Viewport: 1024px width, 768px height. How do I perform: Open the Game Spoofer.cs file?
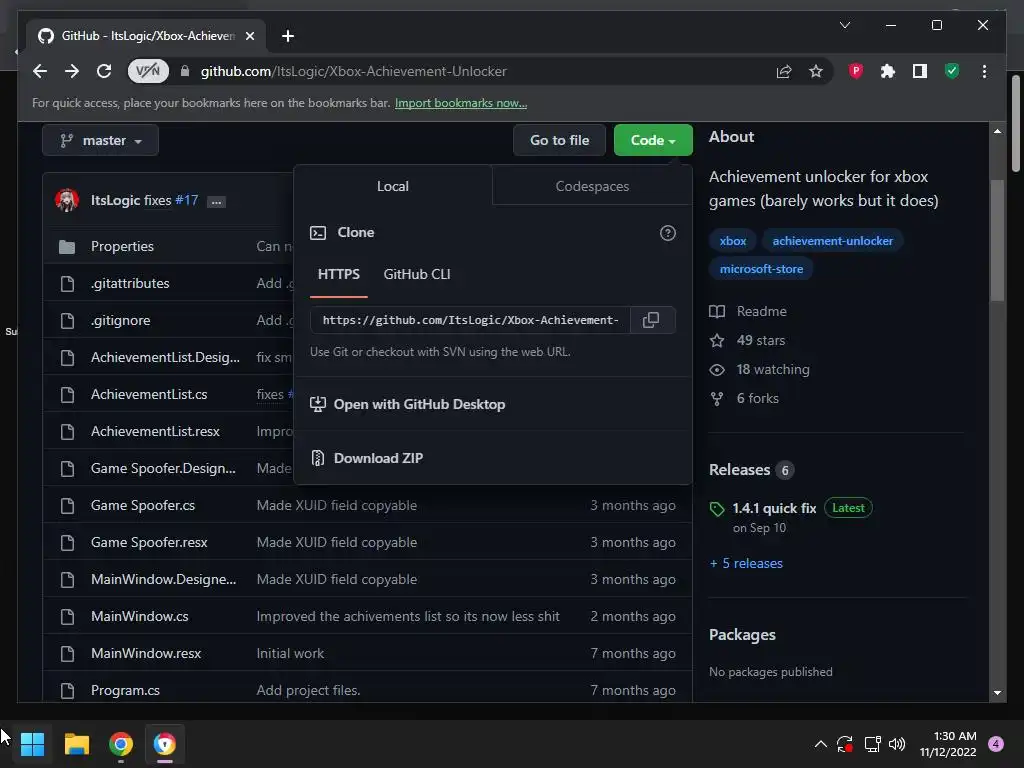click(x=142, y=505)
